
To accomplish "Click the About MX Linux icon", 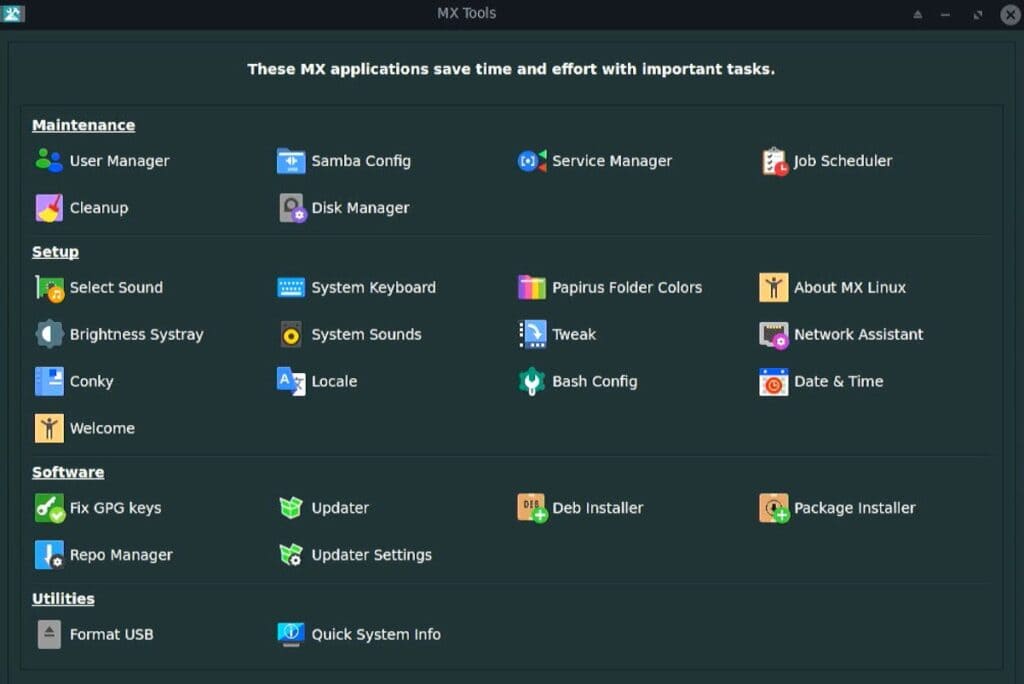I will (x=774, y=287).
